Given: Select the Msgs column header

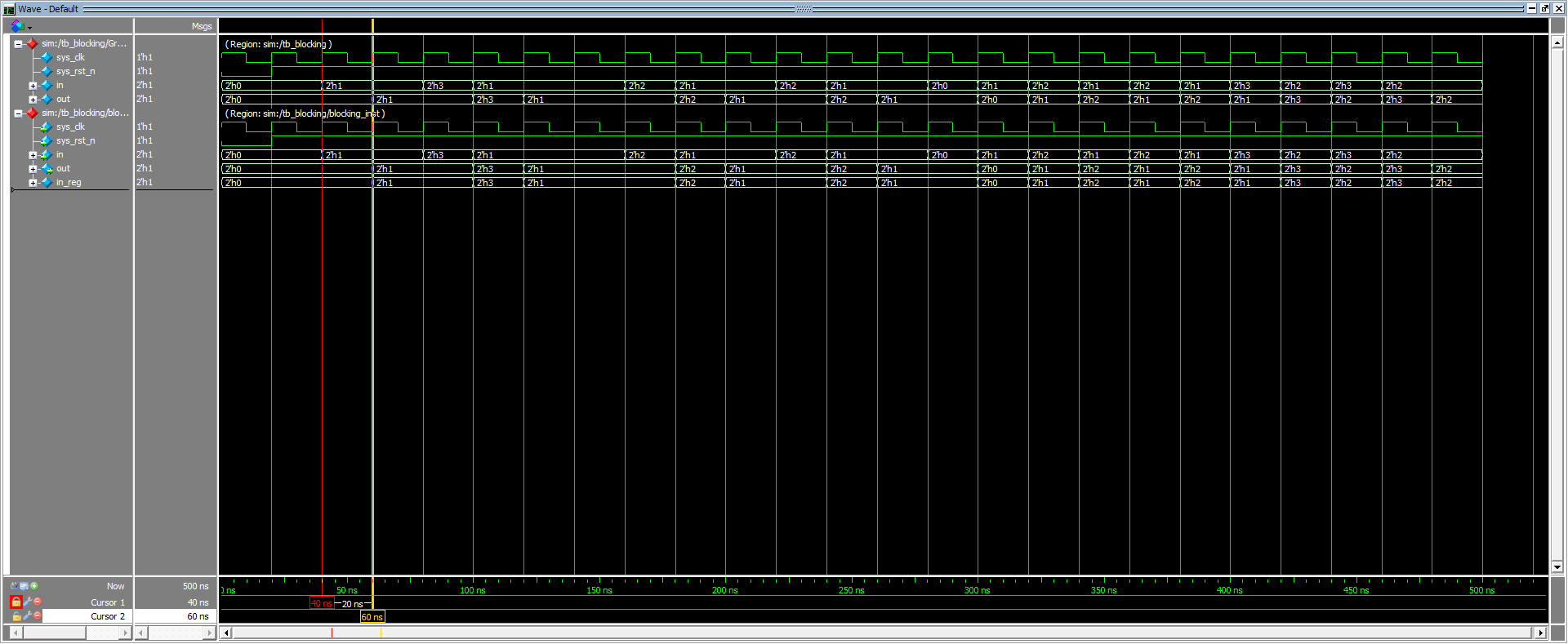Looking at the screenshot, I should 202,27.
